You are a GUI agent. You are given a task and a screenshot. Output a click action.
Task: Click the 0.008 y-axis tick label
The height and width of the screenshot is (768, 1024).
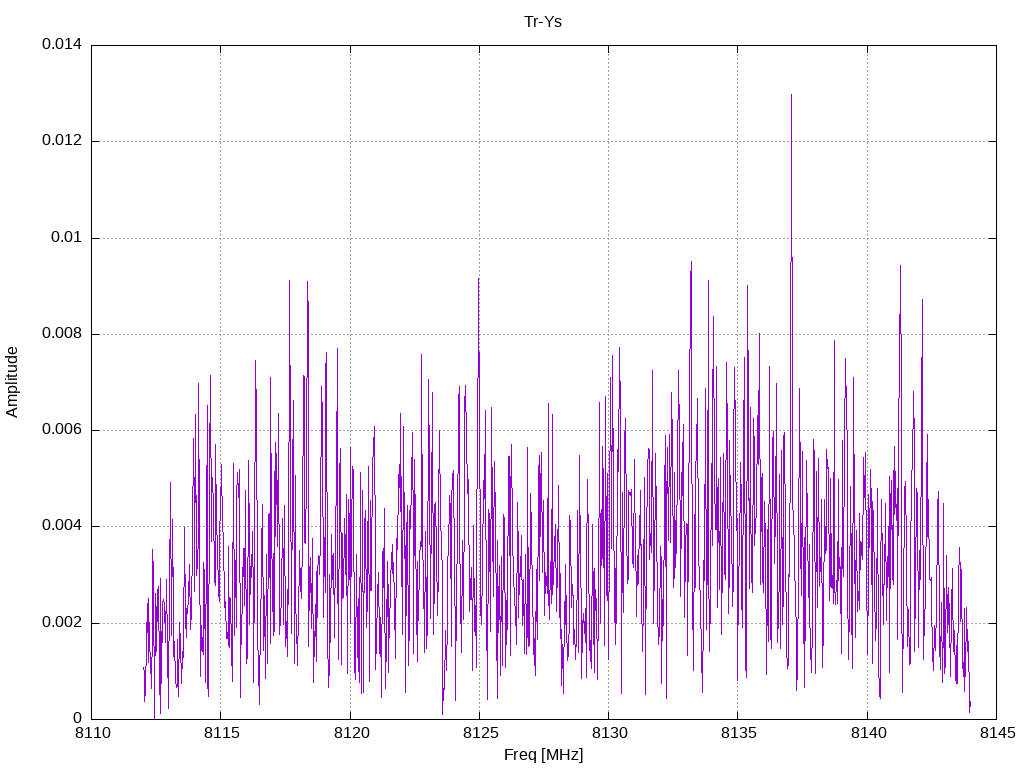point(62,334)
